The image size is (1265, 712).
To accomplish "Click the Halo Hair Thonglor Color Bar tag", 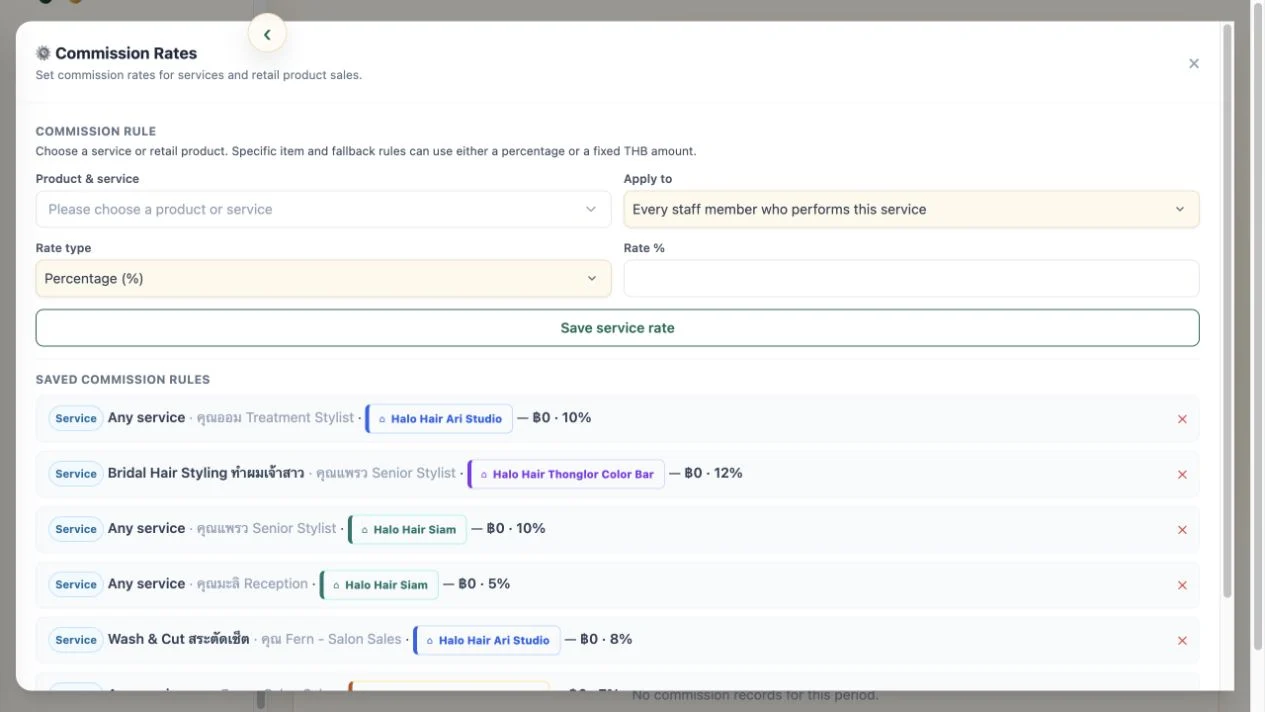I will point(566,474).
